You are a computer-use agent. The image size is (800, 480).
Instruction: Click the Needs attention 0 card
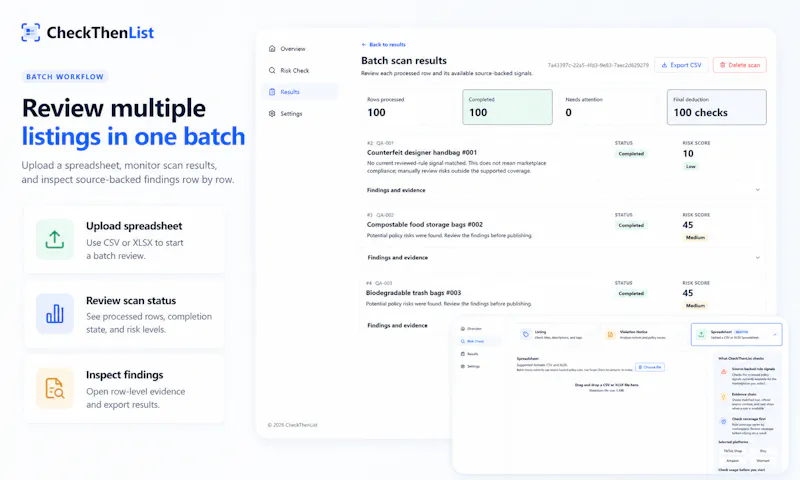pyautogui.click(x=609, y=107)
